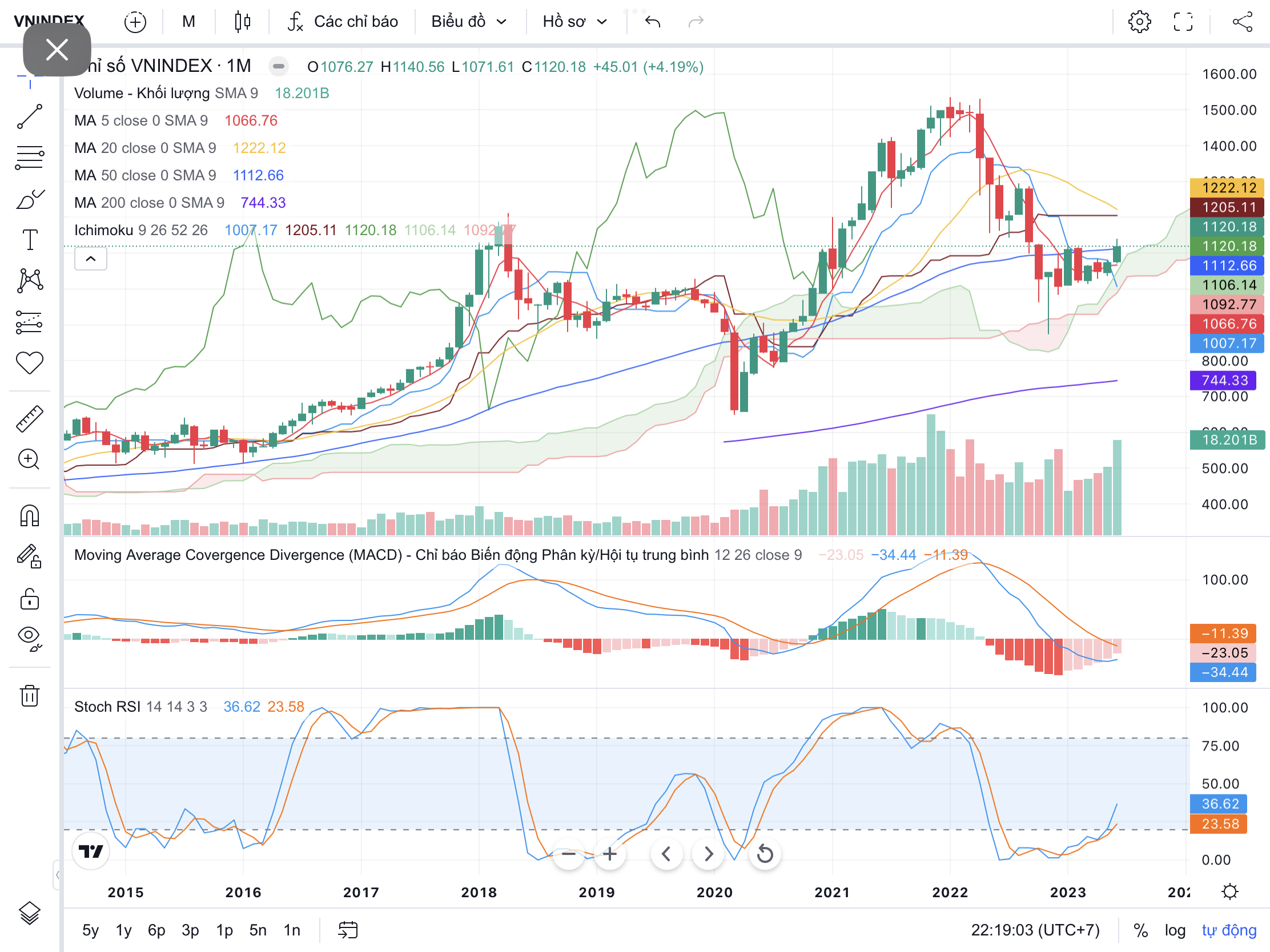Zoom in the chart with plus button
Image resolution: width=1270 pixels, height=952 pixels.
[610, 854]
